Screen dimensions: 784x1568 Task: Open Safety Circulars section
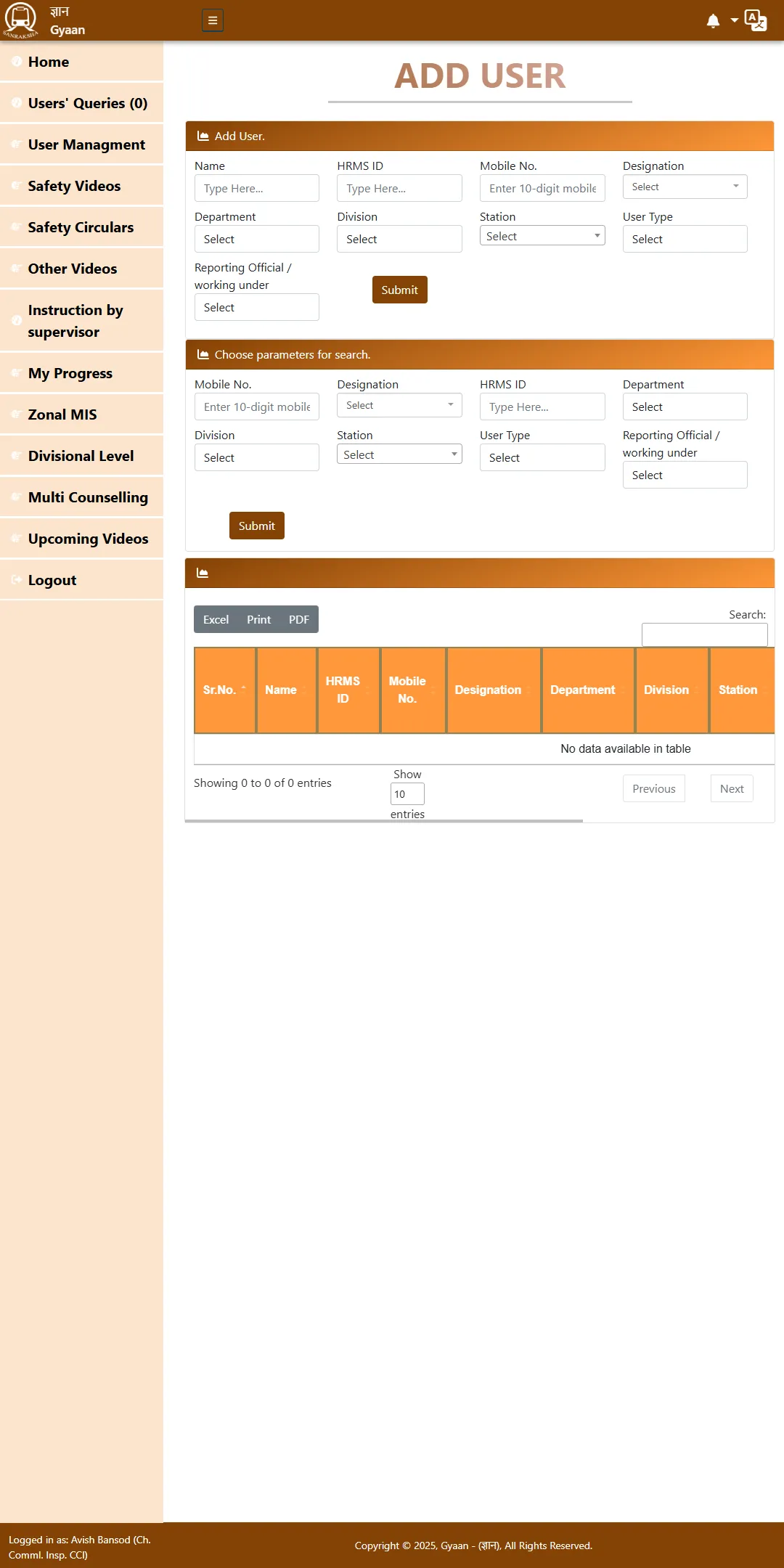pyautogui.click(x=81, y=227)
